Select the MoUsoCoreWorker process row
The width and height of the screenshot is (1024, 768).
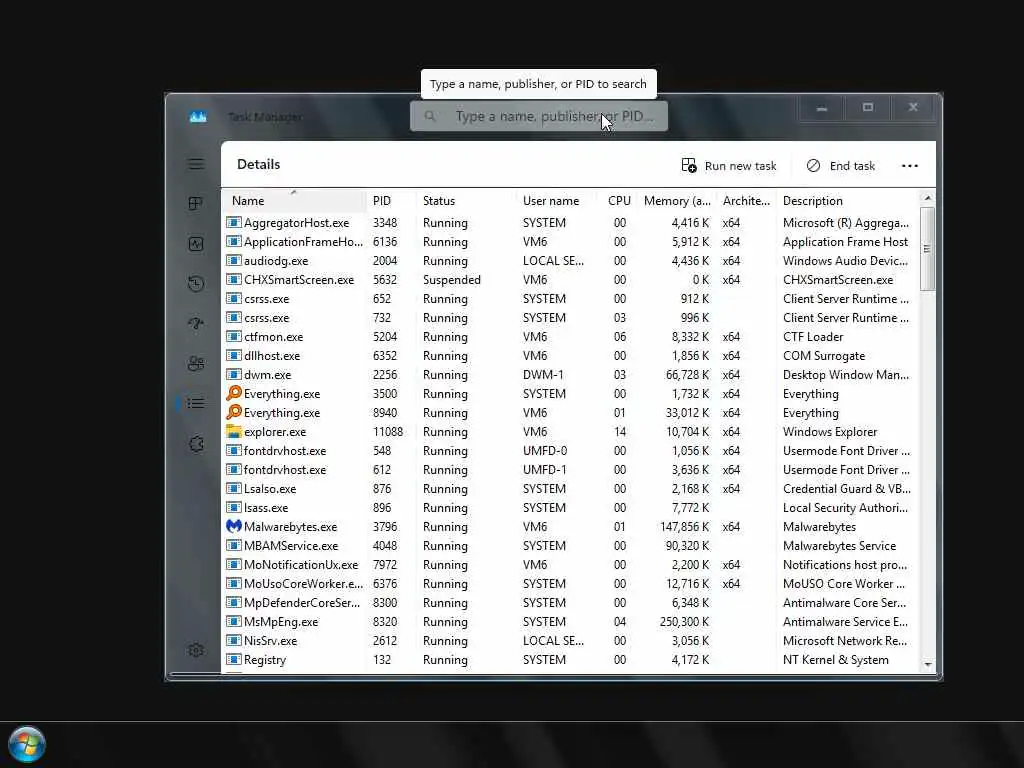569,583
